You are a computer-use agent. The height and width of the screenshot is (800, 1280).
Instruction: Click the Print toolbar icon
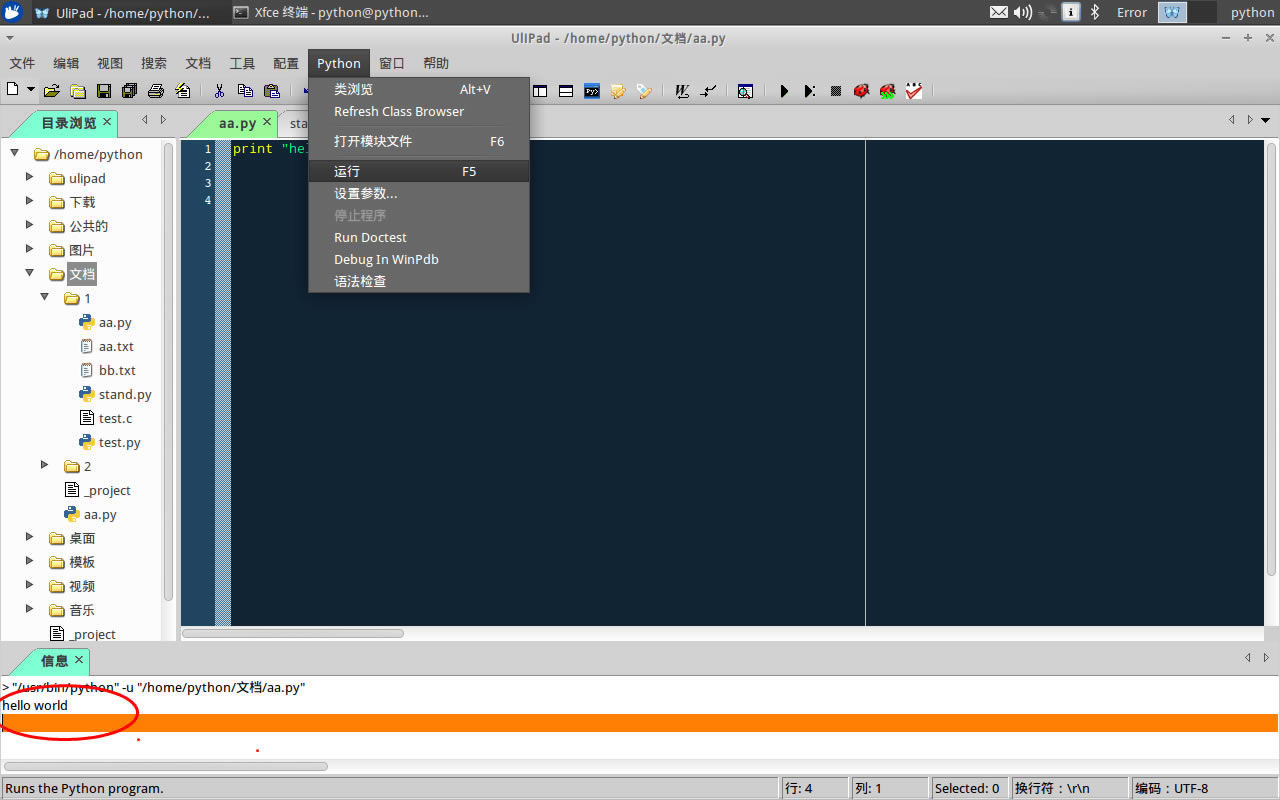[155, 91]
